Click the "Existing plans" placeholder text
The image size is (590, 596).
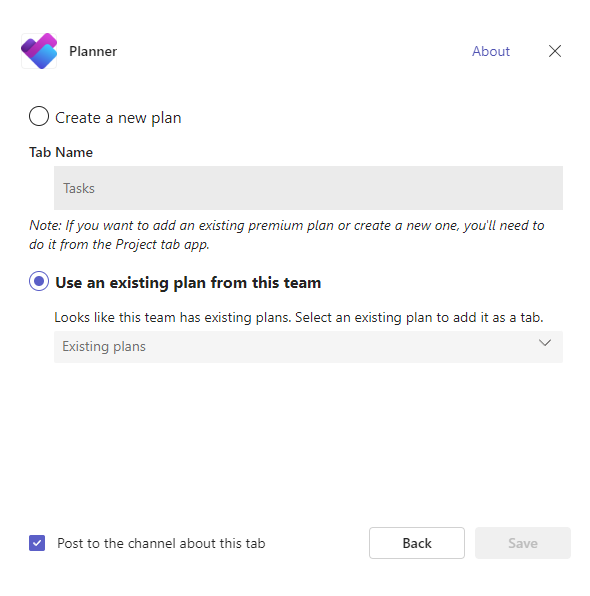point(104,347)
